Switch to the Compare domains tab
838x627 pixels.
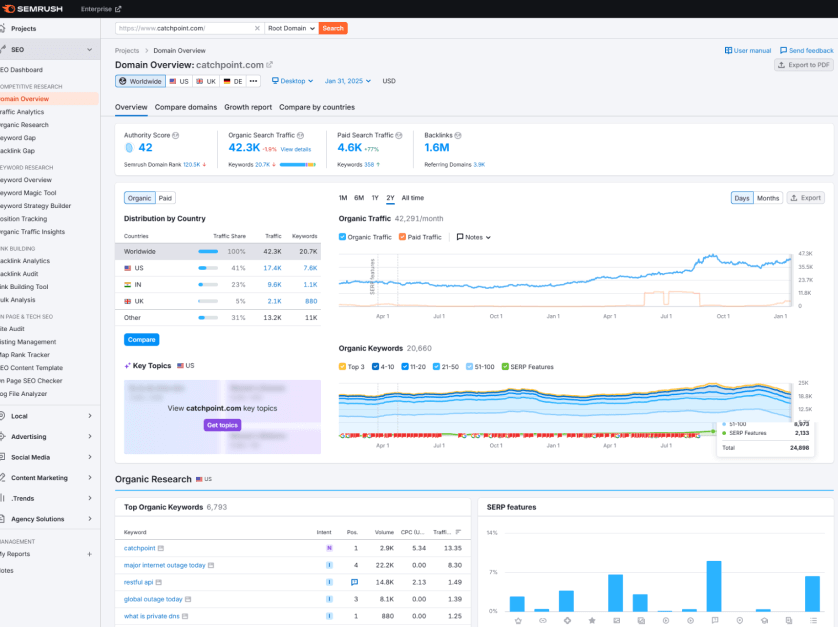pos(185,107)
